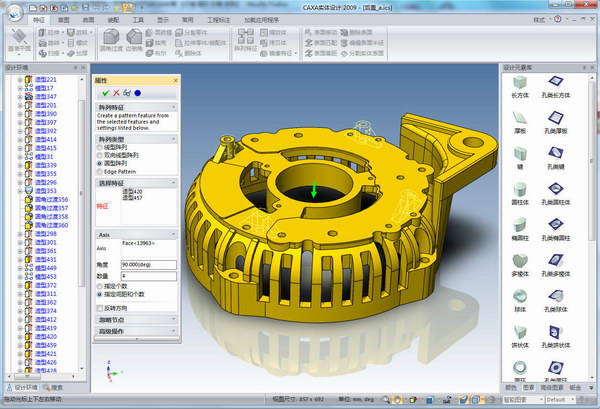Choose the 线型阵列 linear pattern radio button
Screen dimensions: 600x409
tap(100, 147)
